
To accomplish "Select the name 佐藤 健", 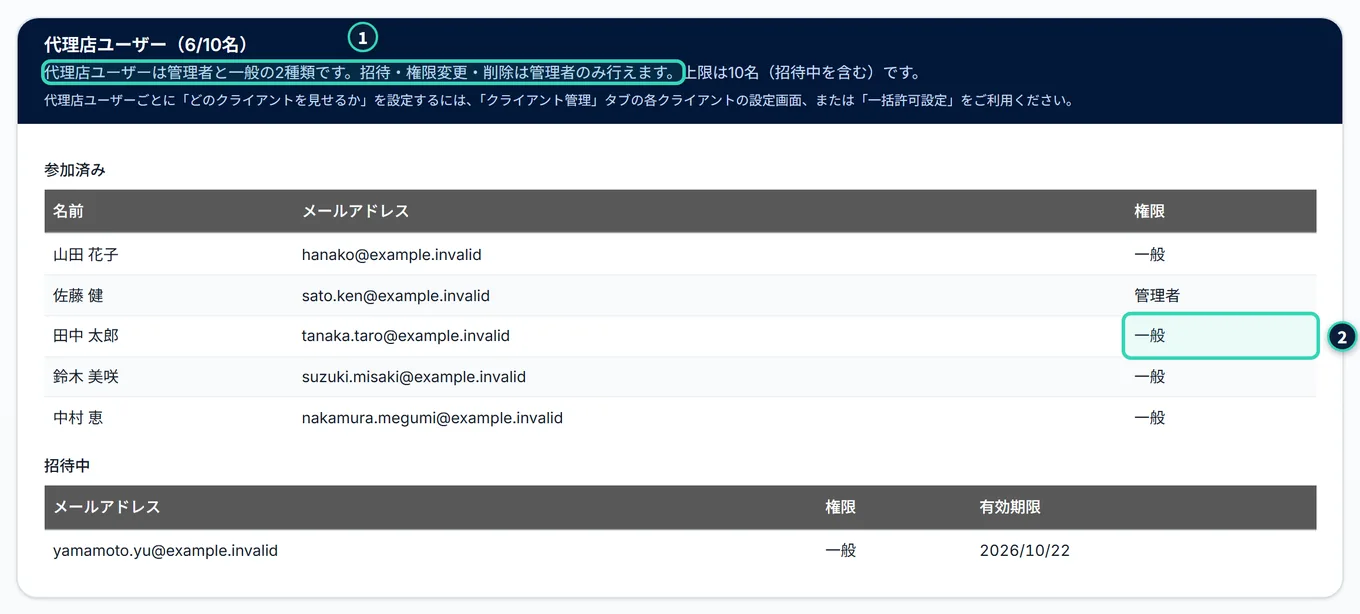I will pos(78,295).
